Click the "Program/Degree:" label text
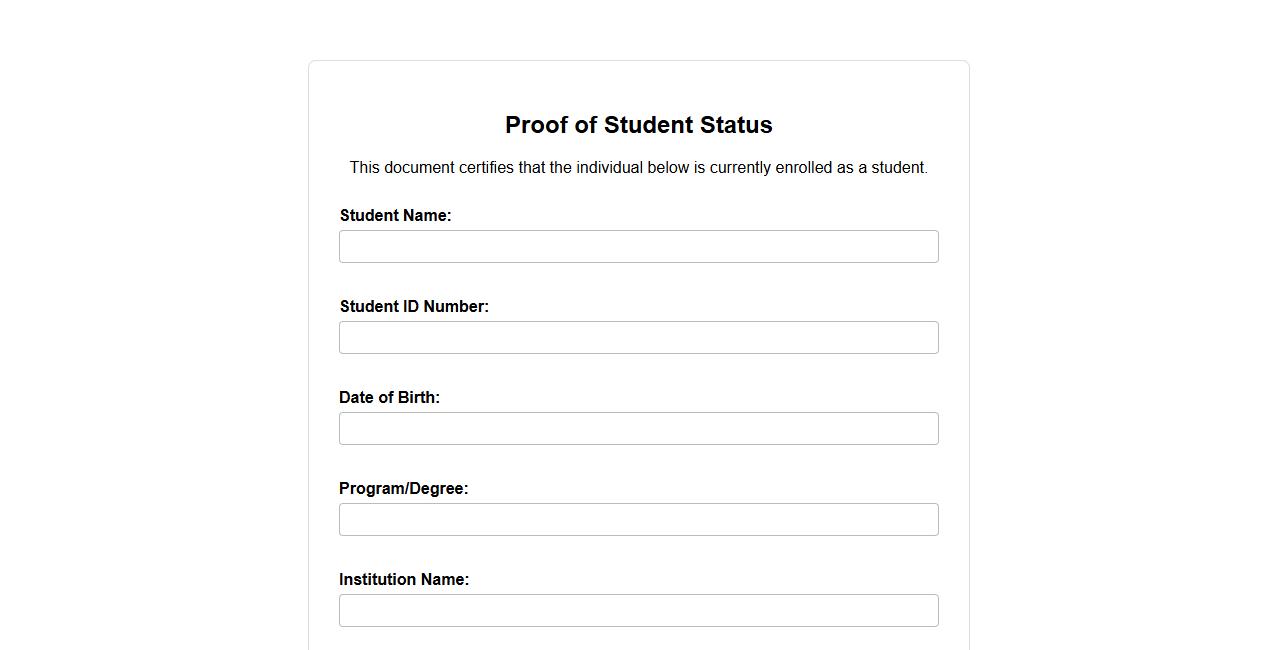The height and width of the screenshot is (650, 1278). [403, 489]
